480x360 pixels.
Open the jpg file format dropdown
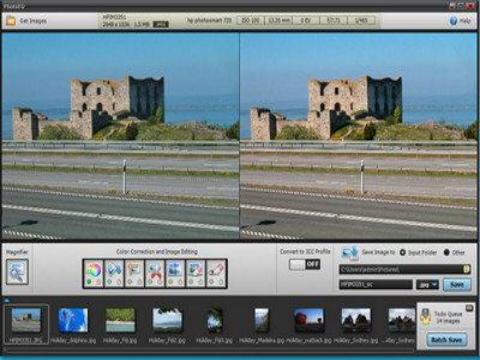click(x=427, y=285)
